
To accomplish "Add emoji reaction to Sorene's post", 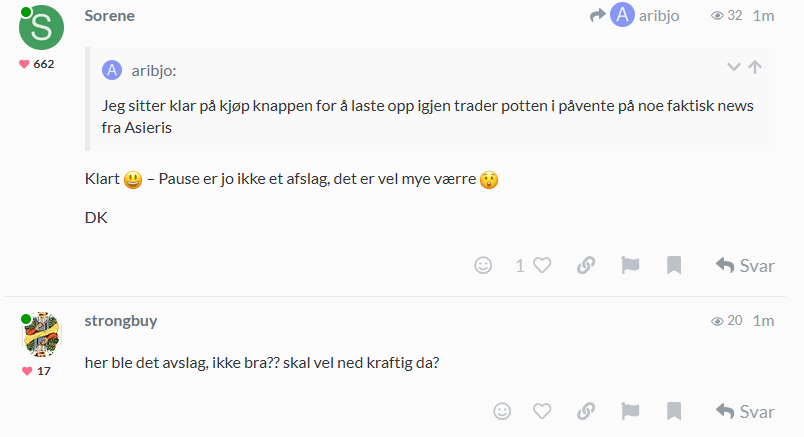I will tap(483, 265).
